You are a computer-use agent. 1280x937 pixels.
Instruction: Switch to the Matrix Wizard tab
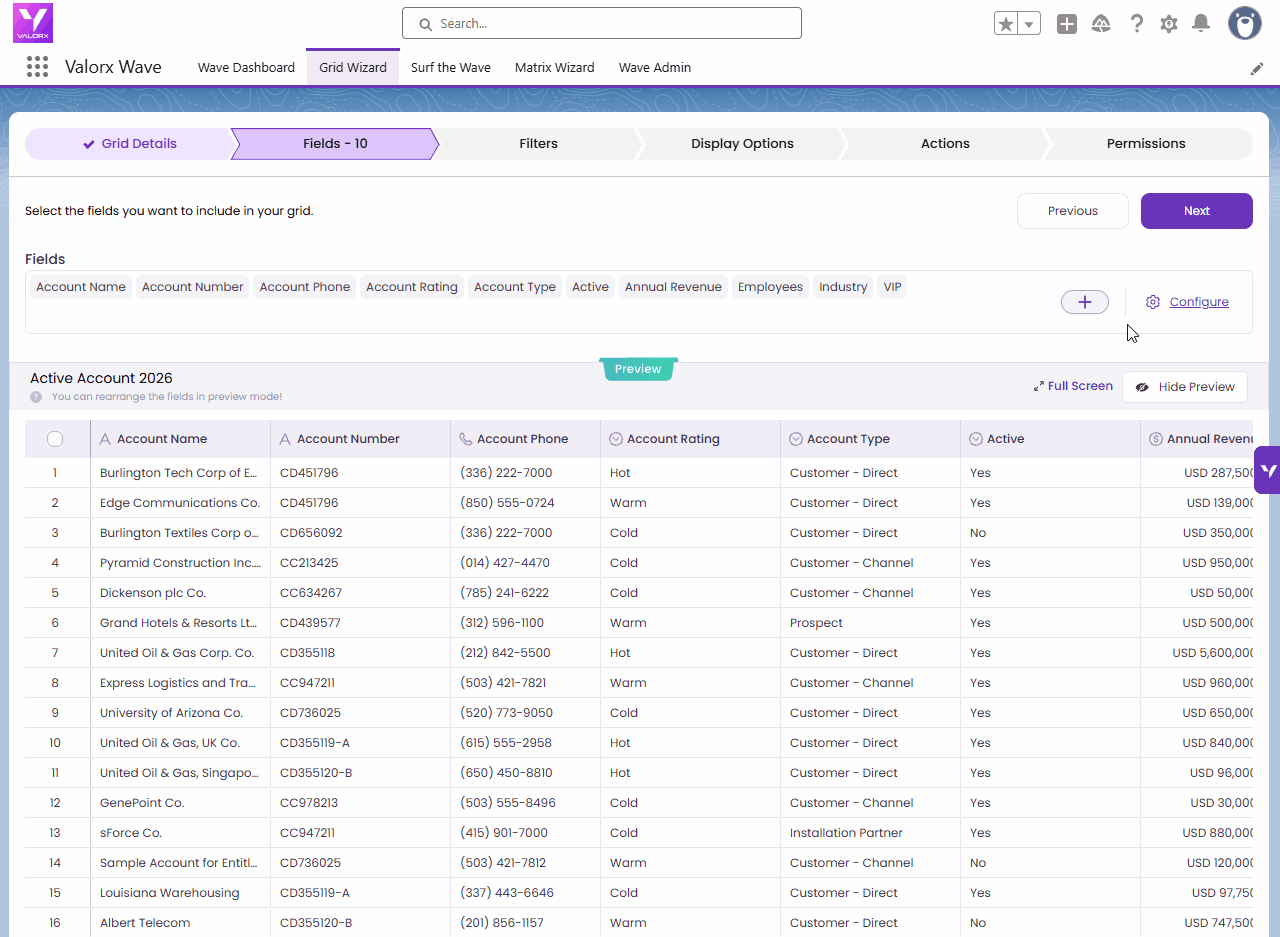coord(554,68)
